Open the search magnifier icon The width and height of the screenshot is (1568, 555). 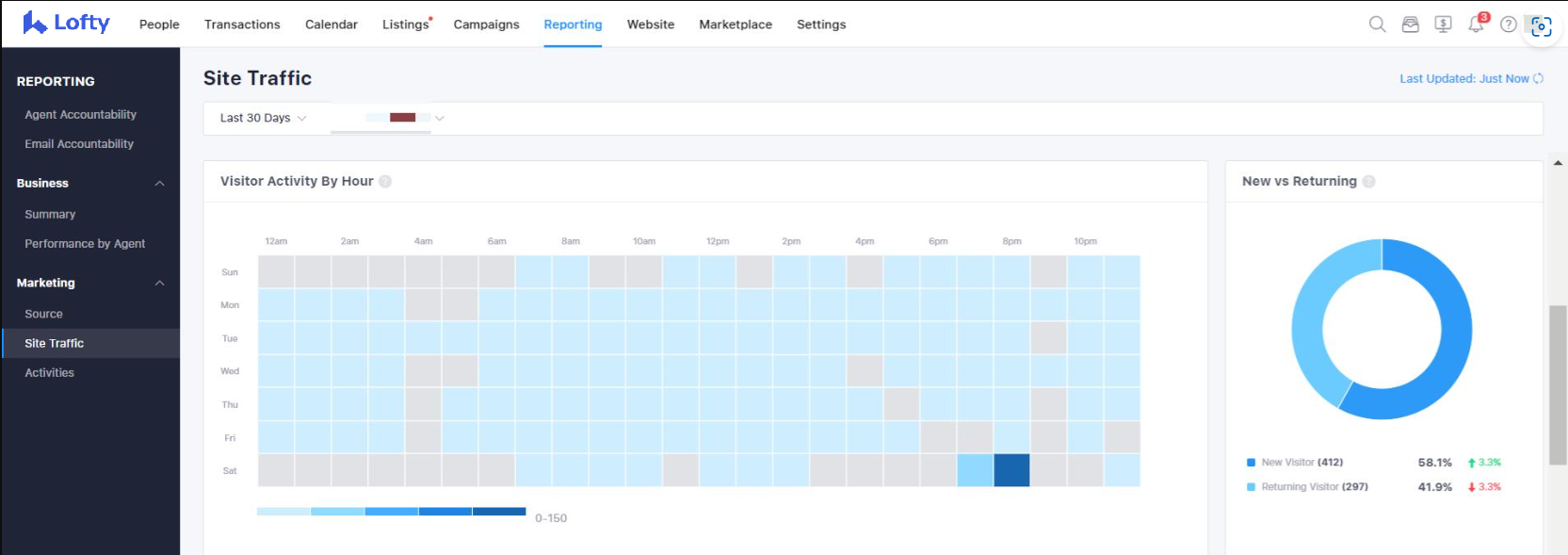[x=1377, y=24]
